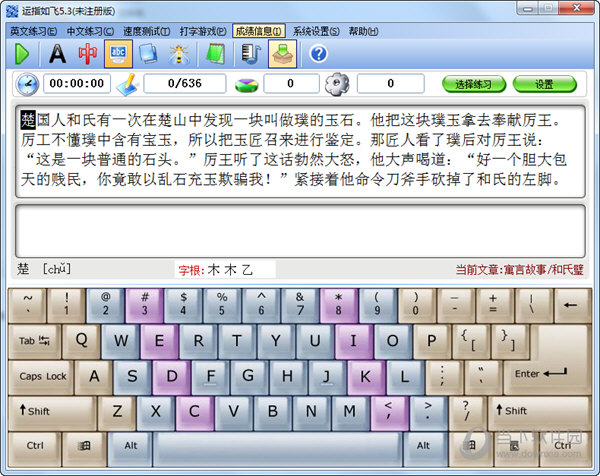The image size is (600, 476).
Task: Open the 系统设置(S) menu
Action: pos(316,31)
